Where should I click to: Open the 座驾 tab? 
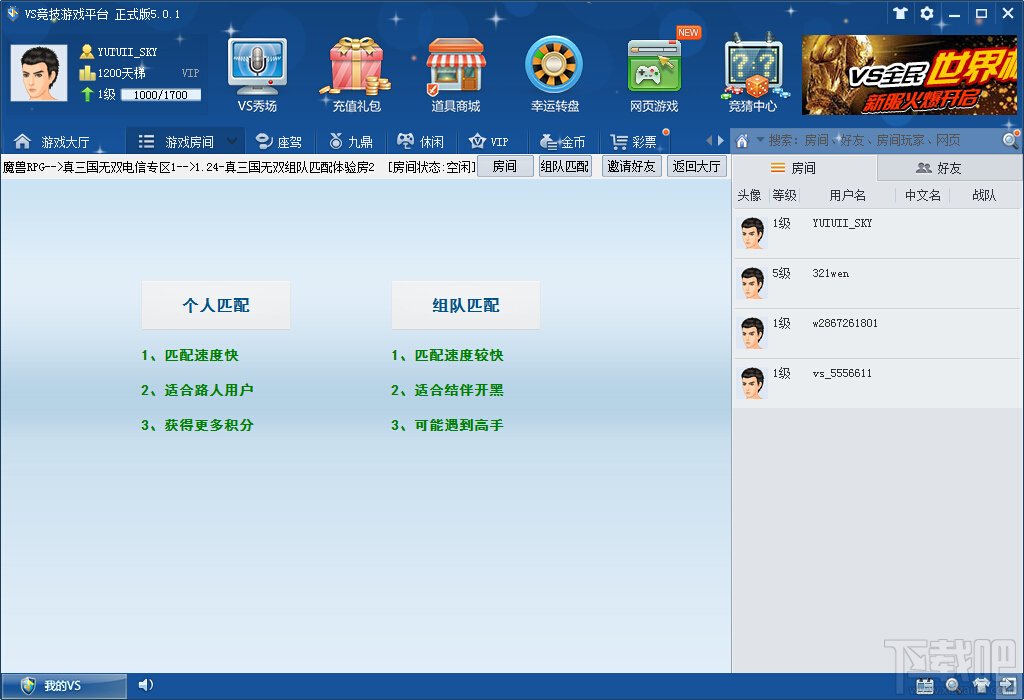click(x=279, y=141)
